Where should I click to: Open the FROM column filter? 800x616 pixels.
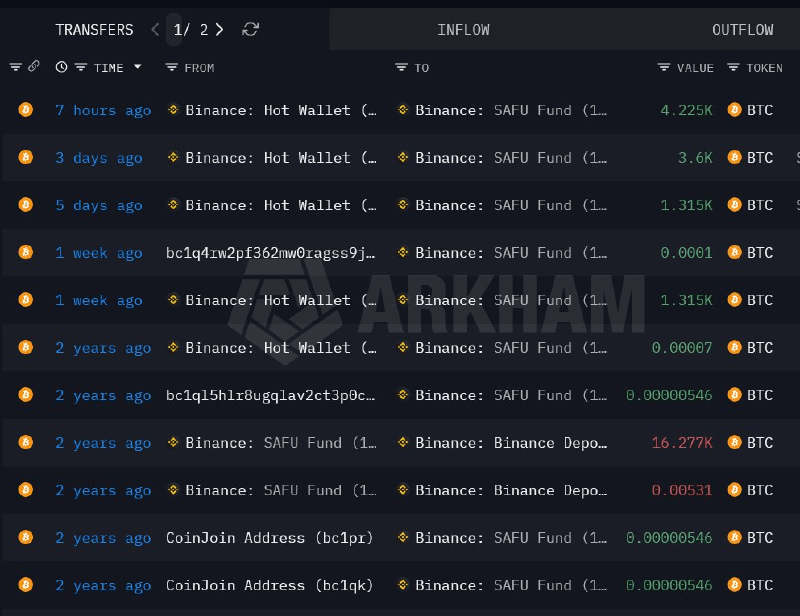171,67
